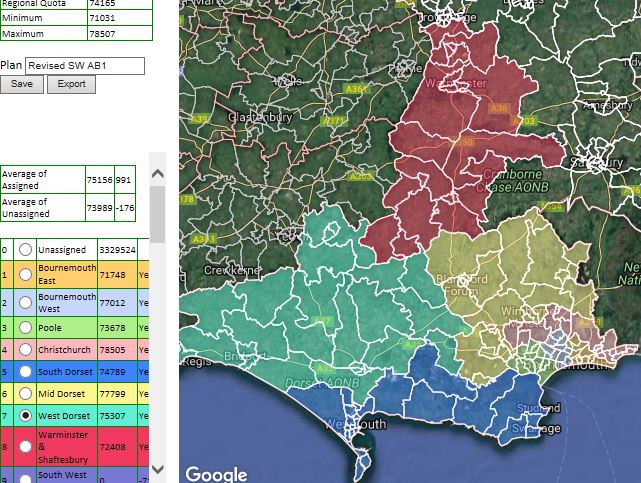Click the A39 road marker on map
The height and width of the screenshot is (483, 641).
[x=199, y=119]
